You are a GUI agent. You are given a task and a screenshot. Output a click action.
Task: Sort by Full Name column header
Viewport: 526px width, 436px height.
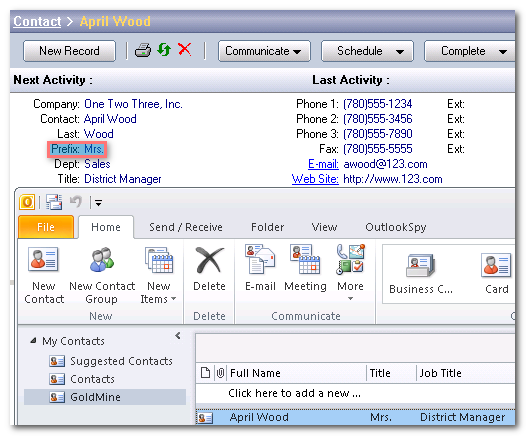click(297, 373)
